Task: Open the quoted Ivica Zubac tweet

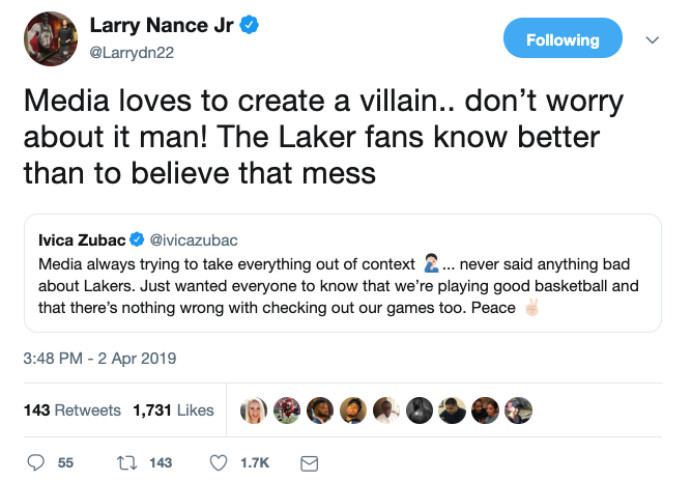Action: coord(340,285)
